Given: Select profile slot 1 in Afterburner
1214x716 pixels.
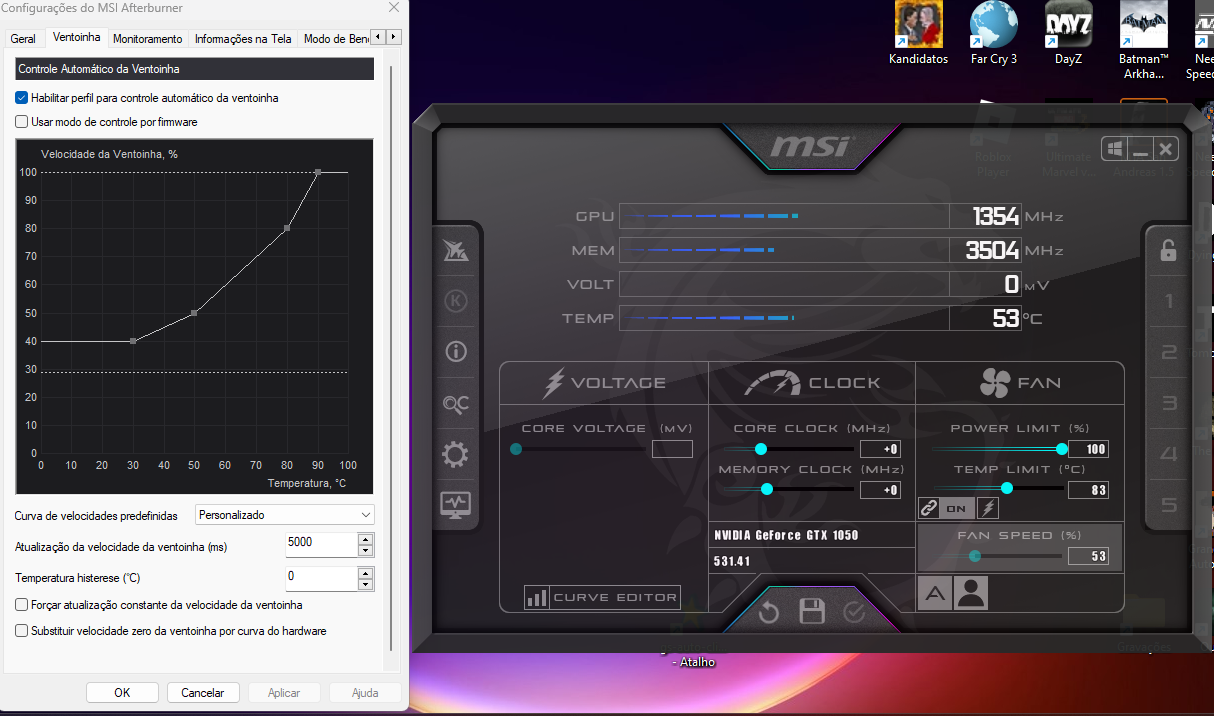Looking at the screenshot, I should pyautogui.click(x=1168, y=301).
